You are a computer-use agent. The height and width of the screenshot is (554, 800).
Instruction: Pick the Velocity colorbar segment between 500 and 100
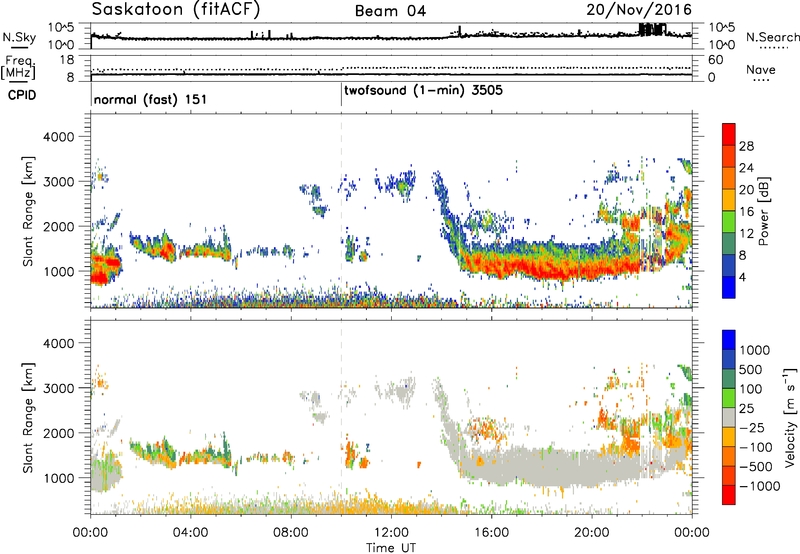[729, 379]
